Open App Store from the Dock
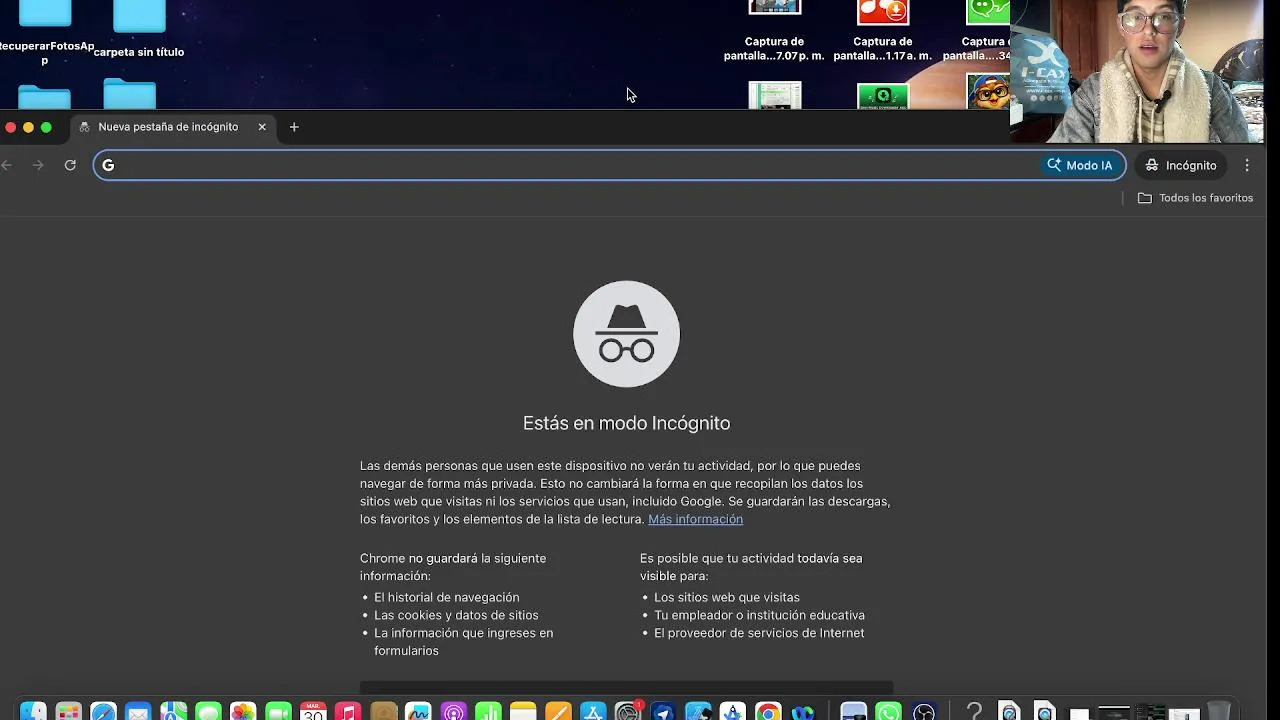 (x=593, y=712)
